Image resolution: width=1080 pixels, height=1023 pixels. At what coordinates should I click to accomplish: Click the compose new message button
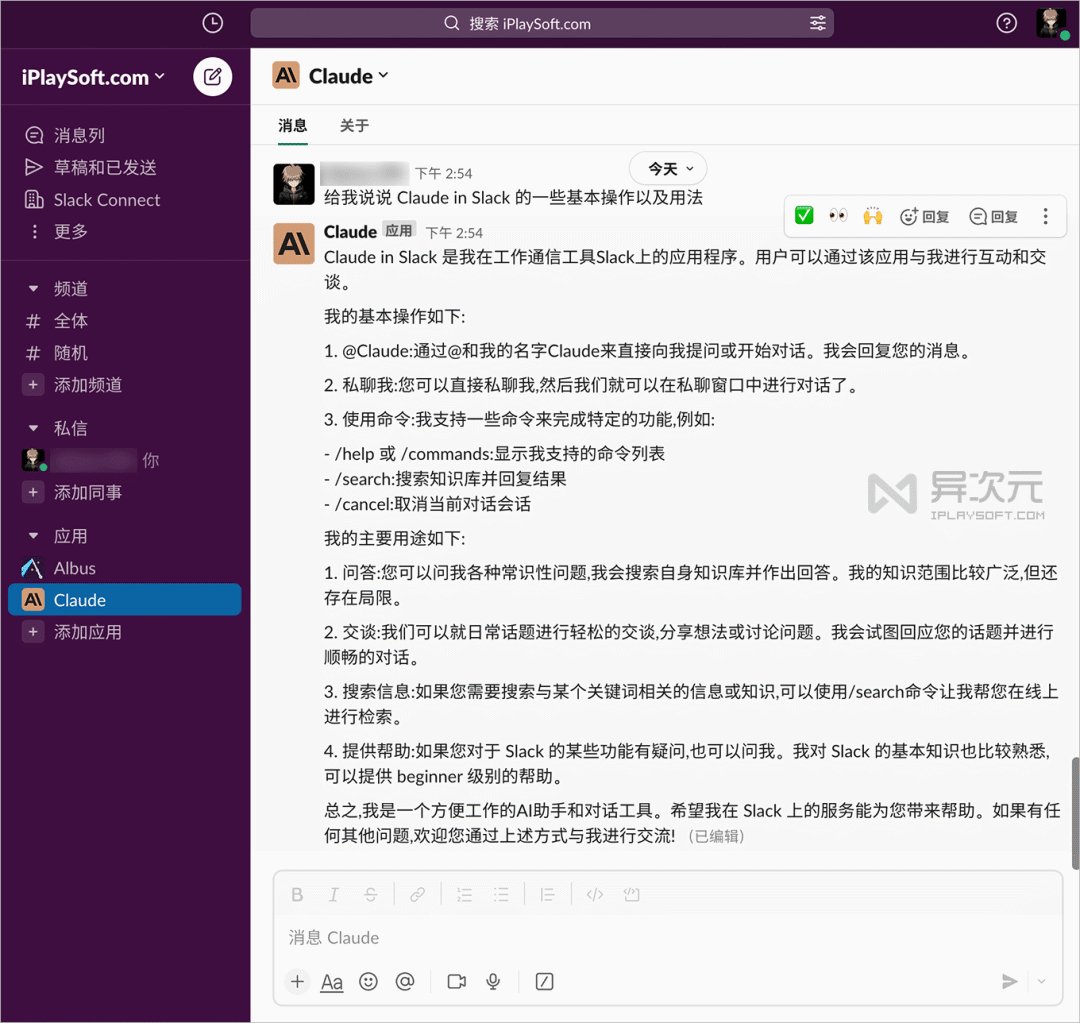point(212,76)
